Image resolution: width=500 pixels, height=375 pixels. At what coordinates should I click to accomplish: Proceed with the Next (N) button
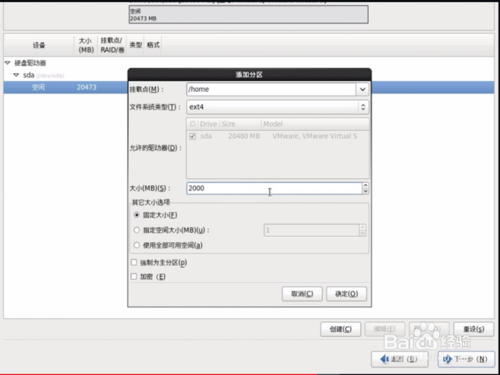coord(466,359)
